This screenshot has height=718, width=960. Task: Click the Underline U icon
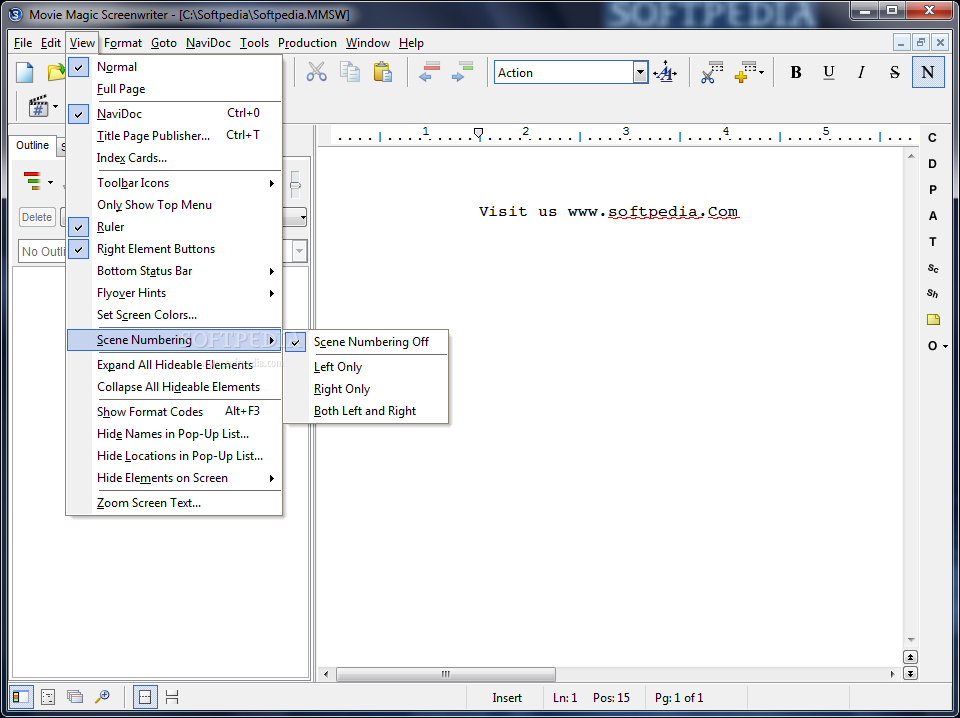(x=828, y=72)
